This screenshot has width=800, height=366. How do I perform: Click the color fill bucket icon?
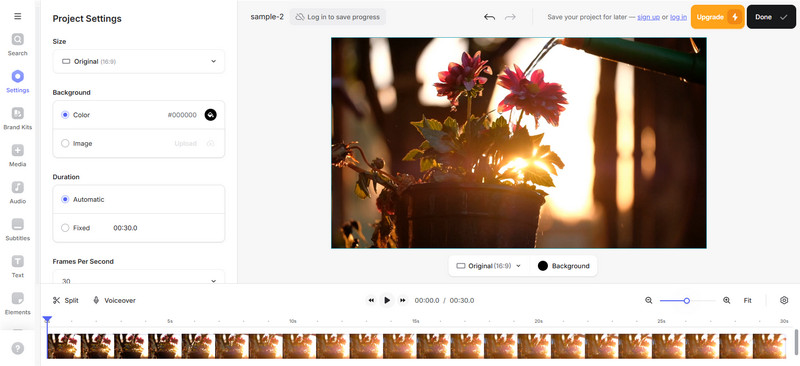tap(210, 115)
